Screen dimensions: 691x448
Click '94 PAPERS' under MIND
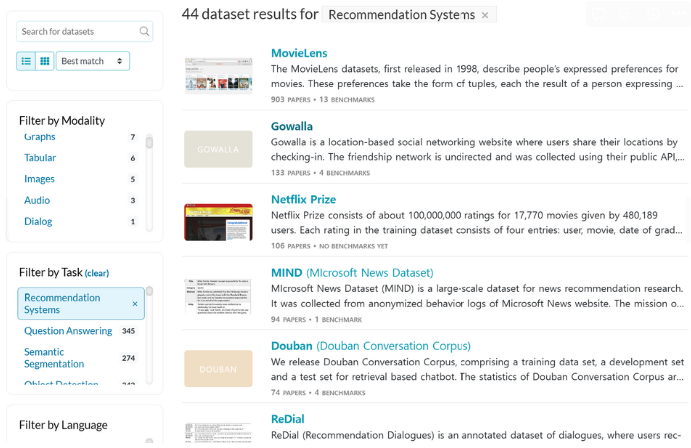[x=288, y=319]
